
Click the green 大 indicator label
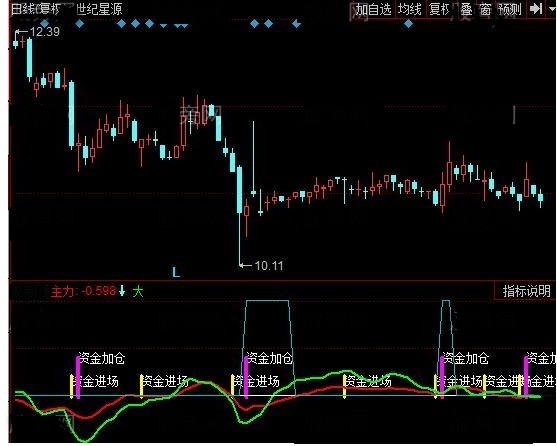pos(138,292)
